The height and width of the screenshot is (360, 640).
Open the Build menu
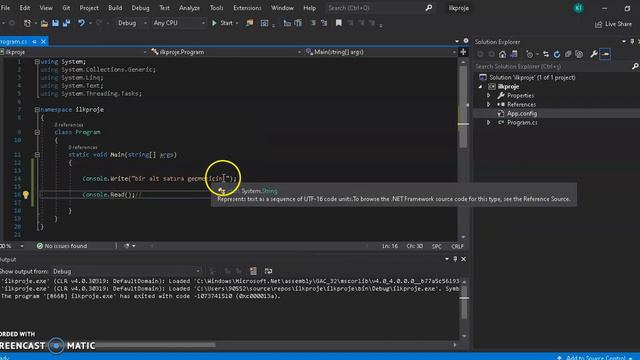click(x=115, y=8)
